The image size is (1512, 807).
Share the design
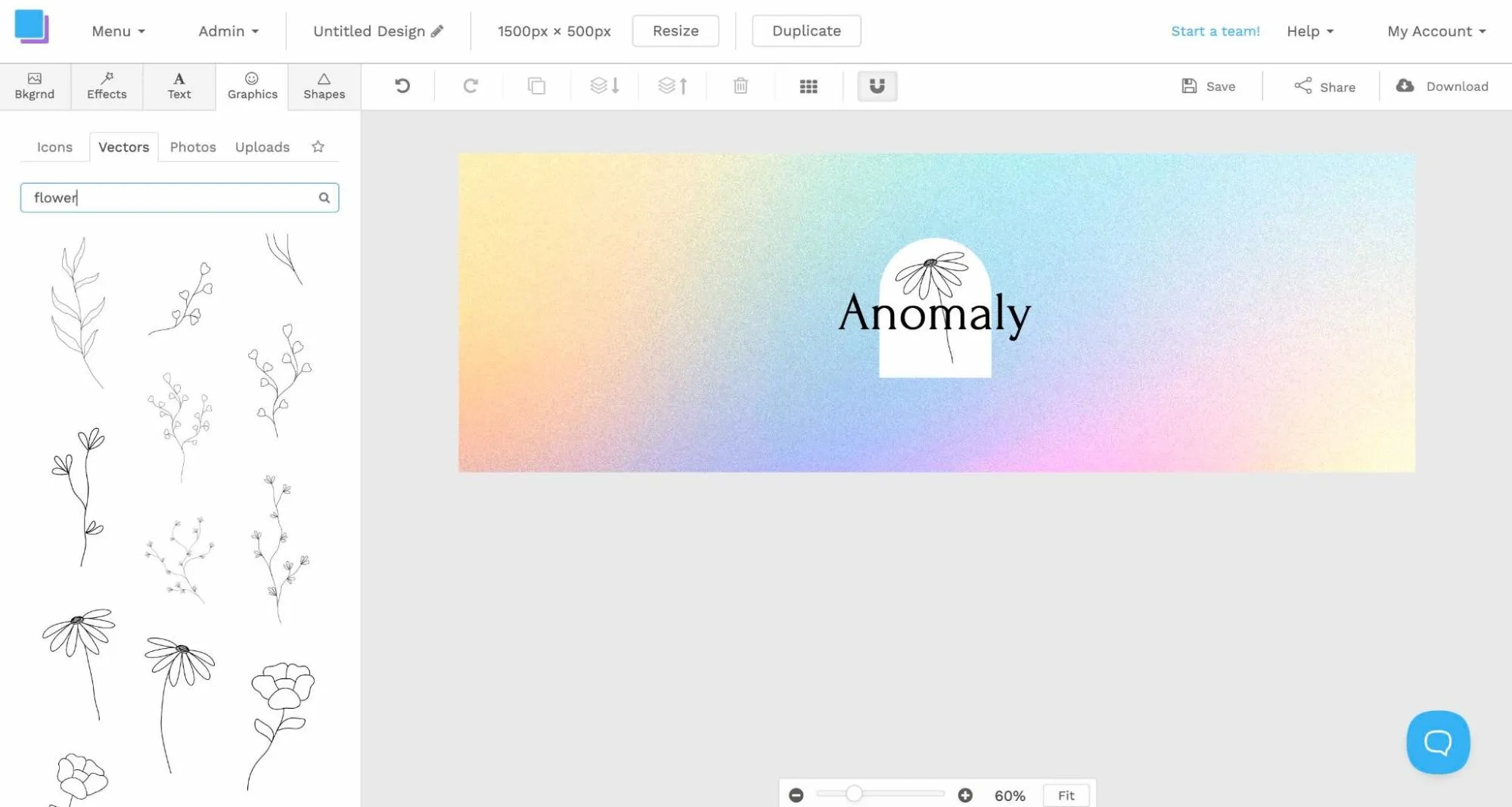[1324, 86]
